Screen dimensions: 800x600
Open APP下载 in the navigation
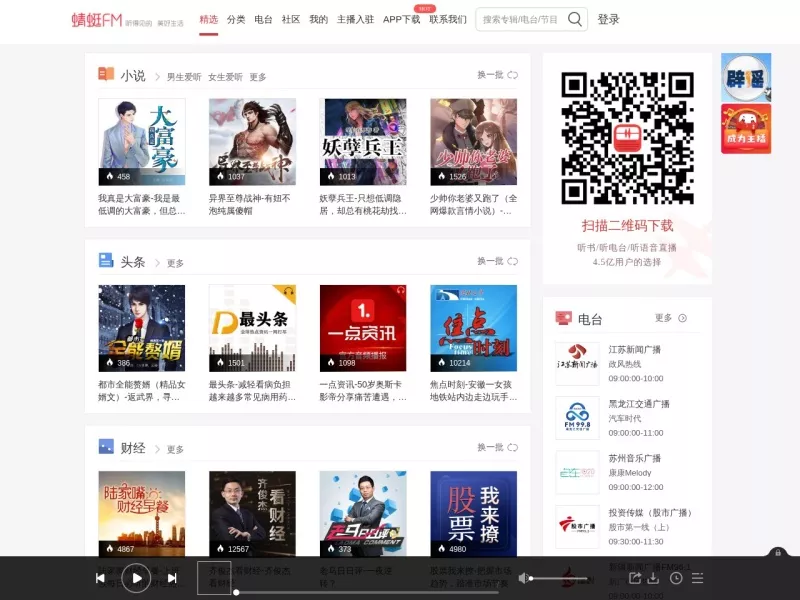point(402,19)
